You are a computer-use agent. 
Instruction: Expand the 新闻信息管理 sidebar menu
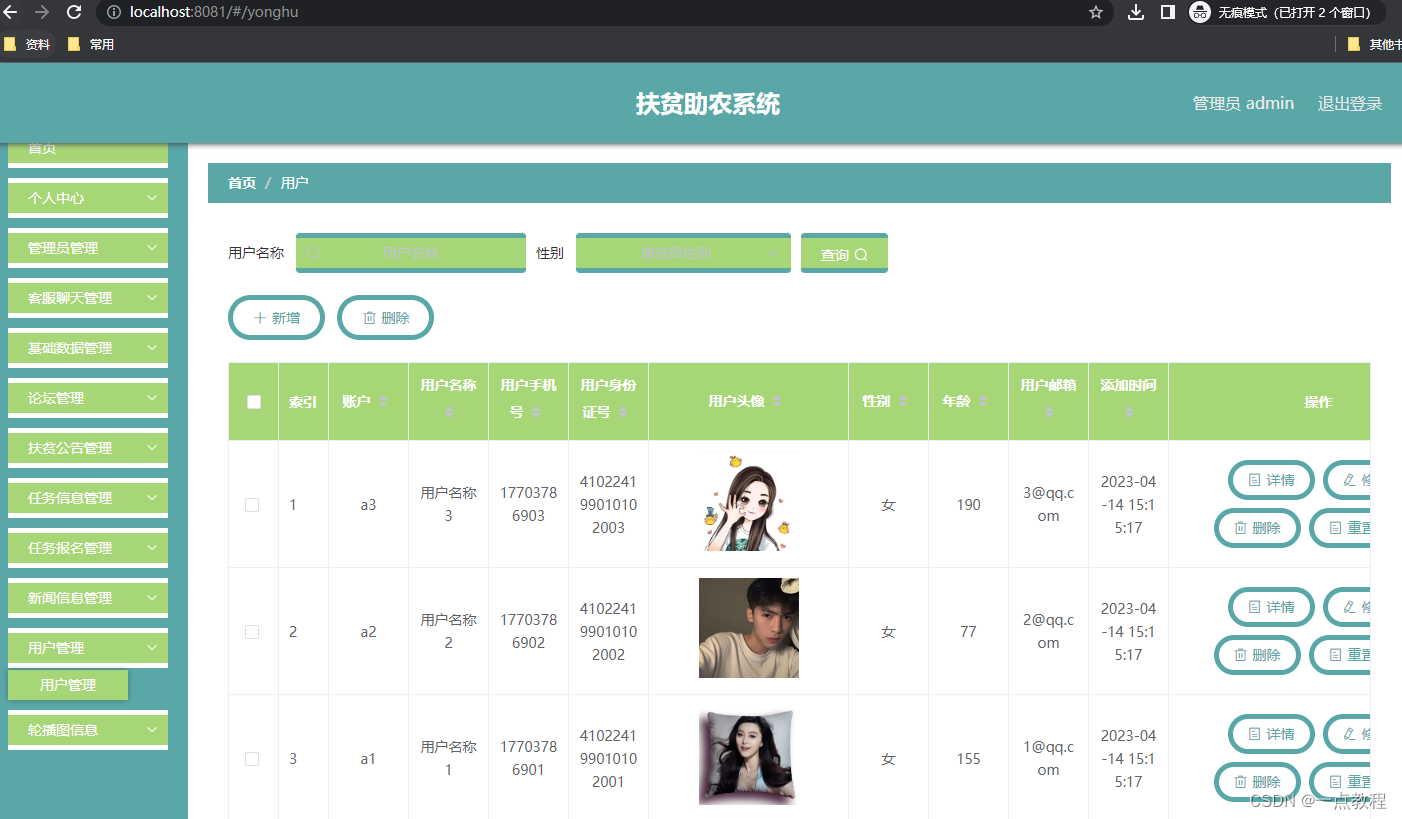[x=88, y=598]
